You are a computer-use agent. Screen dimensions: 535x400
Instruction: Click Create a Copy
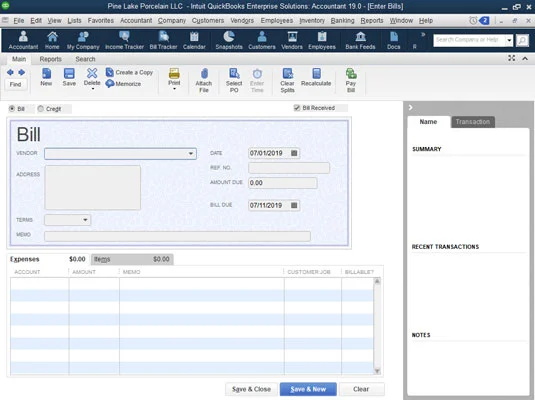click(130, 72)
